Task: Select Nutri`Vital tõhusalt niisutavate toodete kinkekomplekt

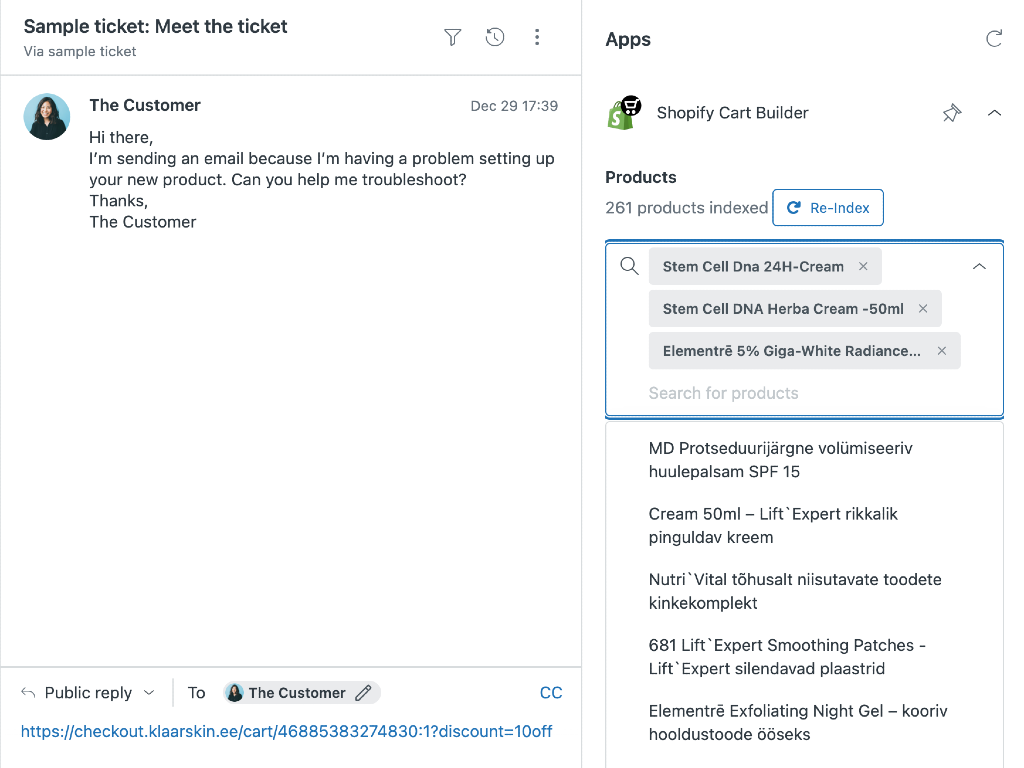Action: coord(795,591)
